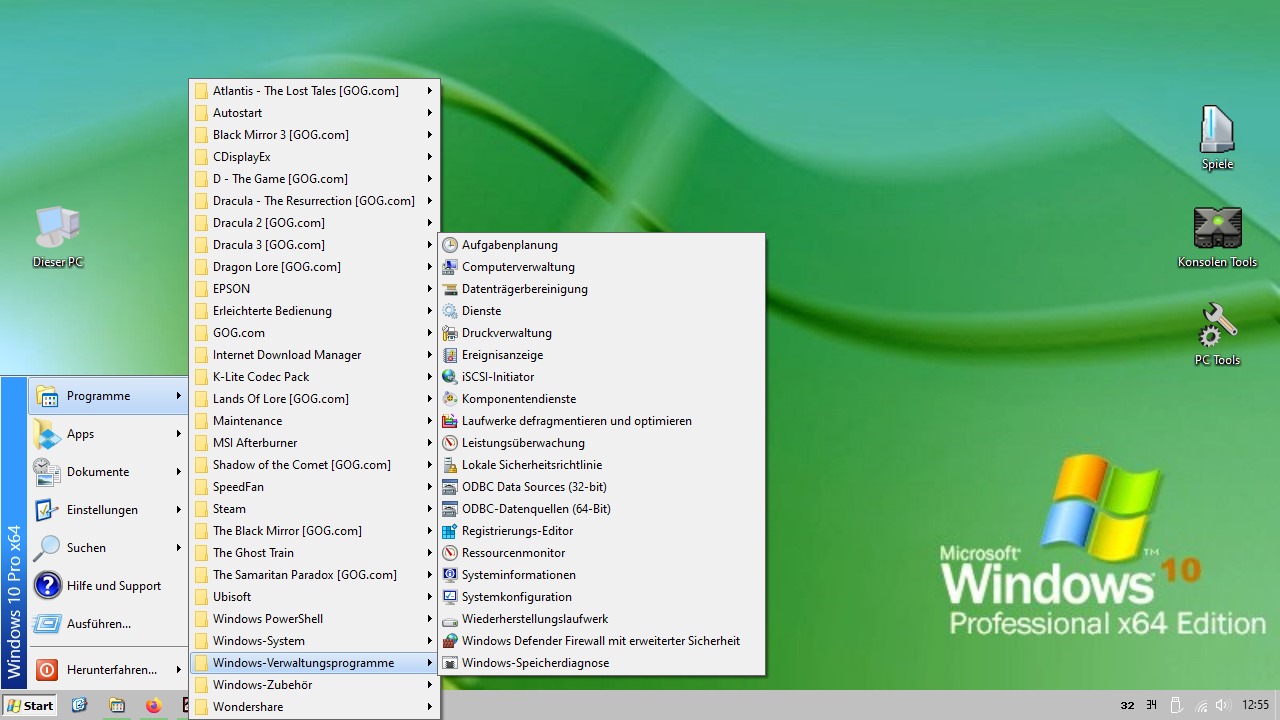
Task: Select Herunterfahren... in the start menu
Action: tap(108, 670)
